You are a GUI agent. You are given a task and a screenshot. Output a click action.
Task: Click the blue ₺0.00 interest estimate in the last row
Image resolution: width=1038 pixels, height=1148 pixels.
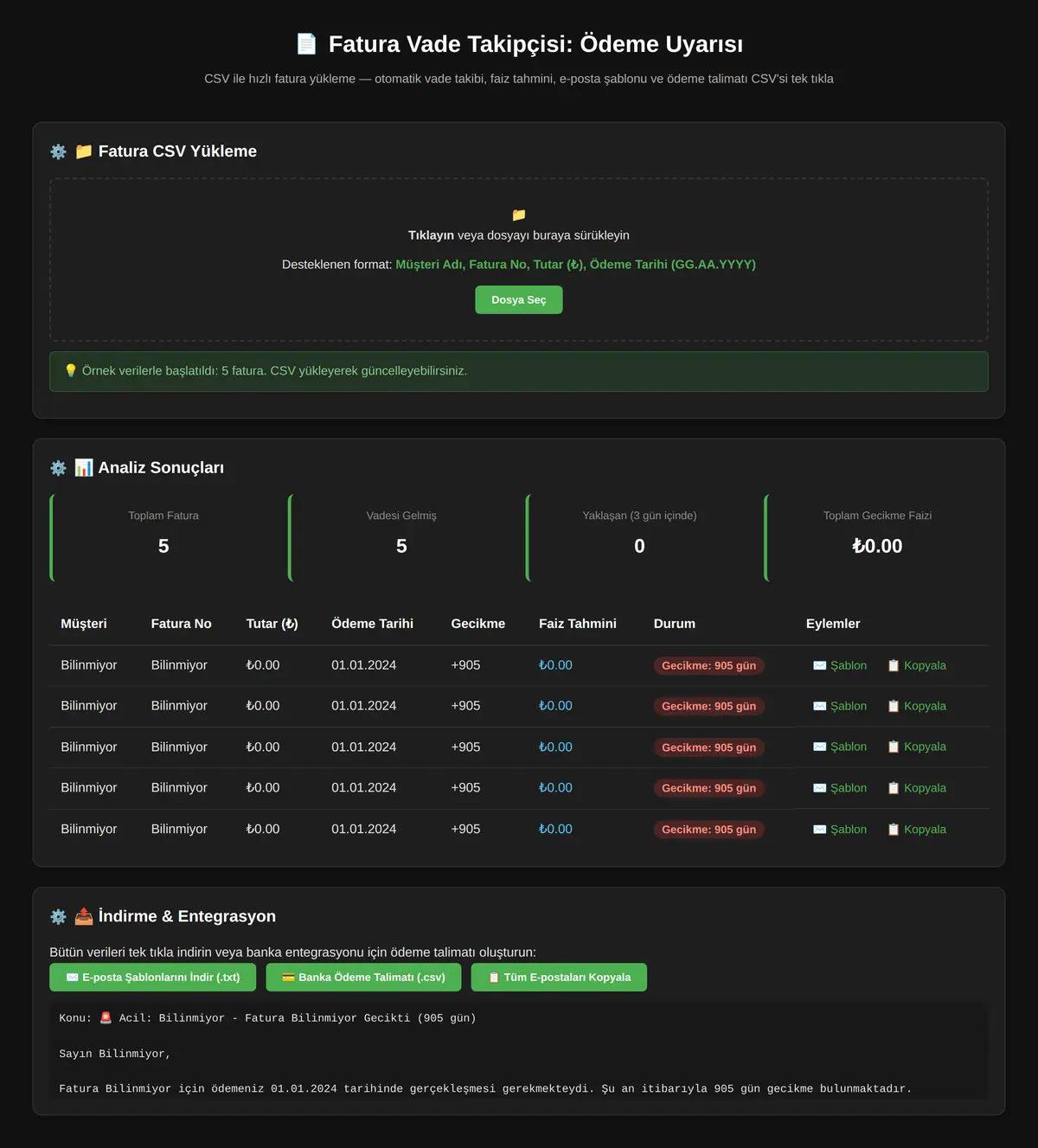pos(555,829)
